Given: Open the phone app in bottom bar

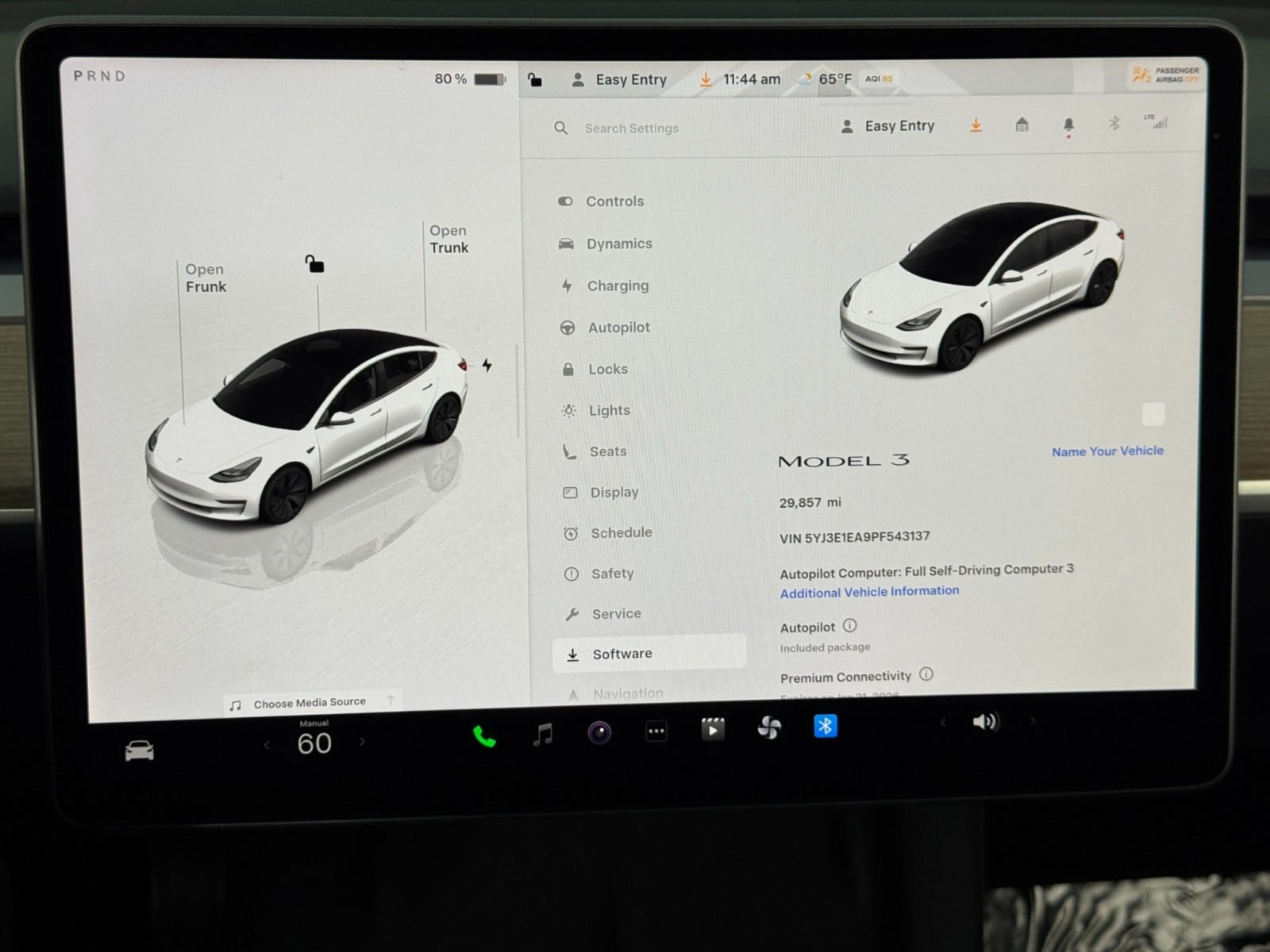Looking at the screenshot, I should tap(484, 735).
